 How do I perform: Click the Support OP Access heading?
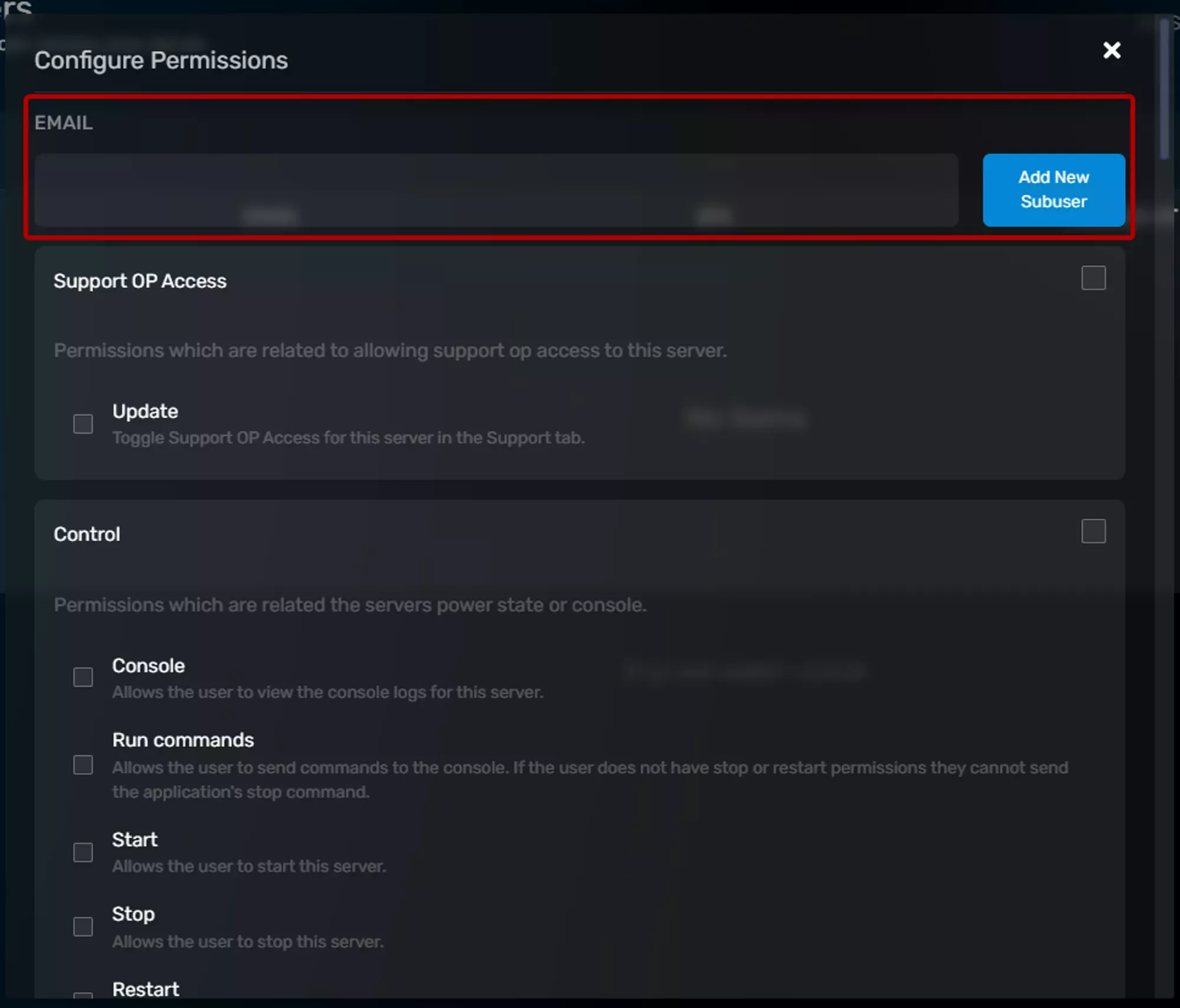(140, 280)
